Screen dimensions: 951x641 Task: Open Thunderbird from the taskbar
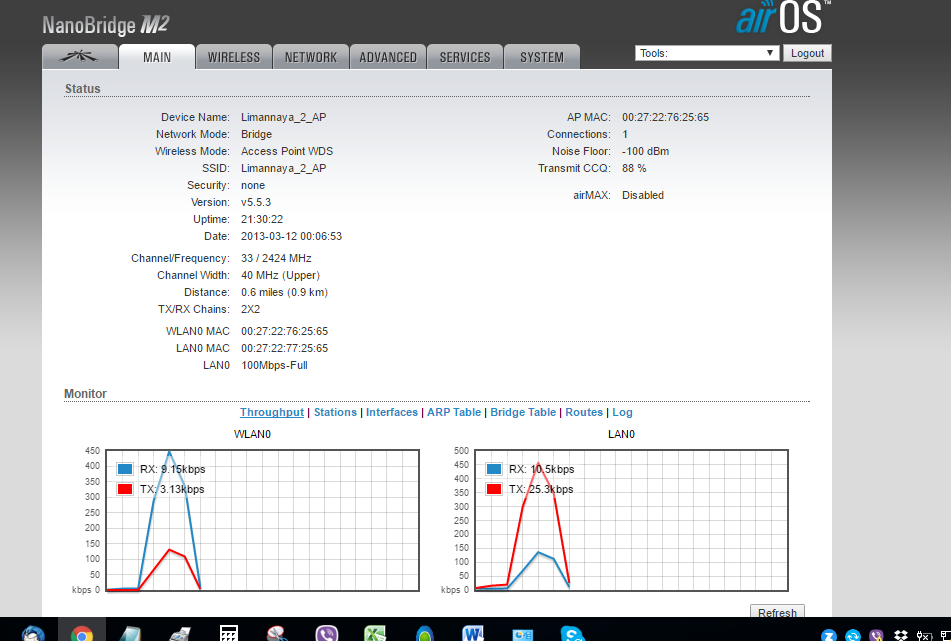click(33, 633)
